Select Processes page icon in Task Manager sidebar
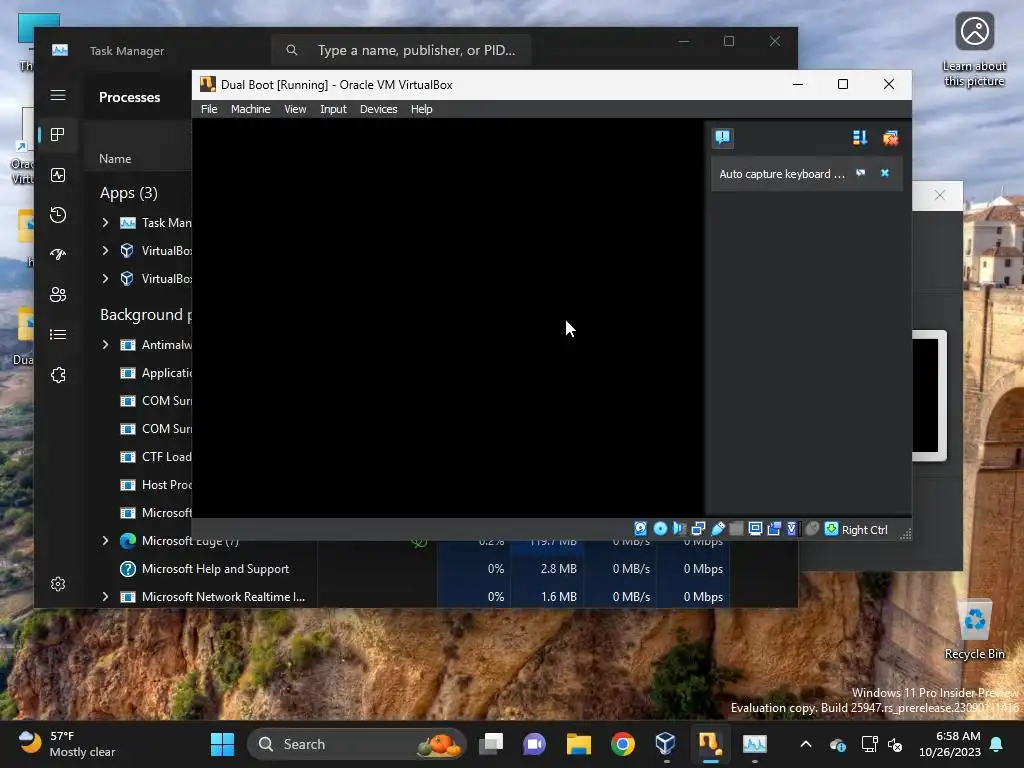 (x=57, y=135)
